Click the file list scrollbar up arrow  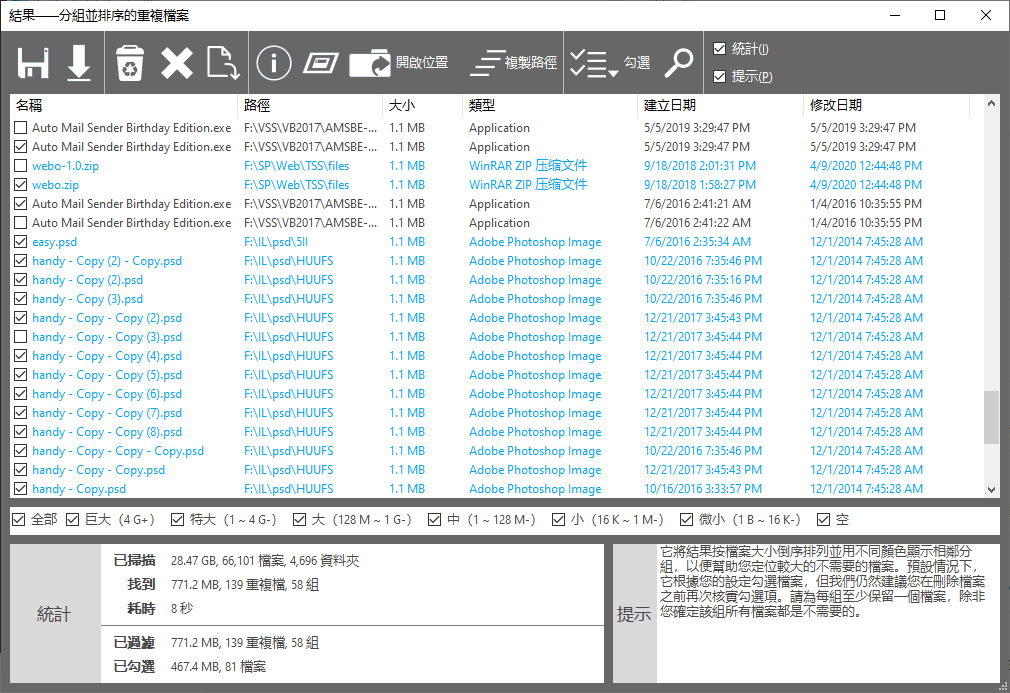[x=991, y=103]
